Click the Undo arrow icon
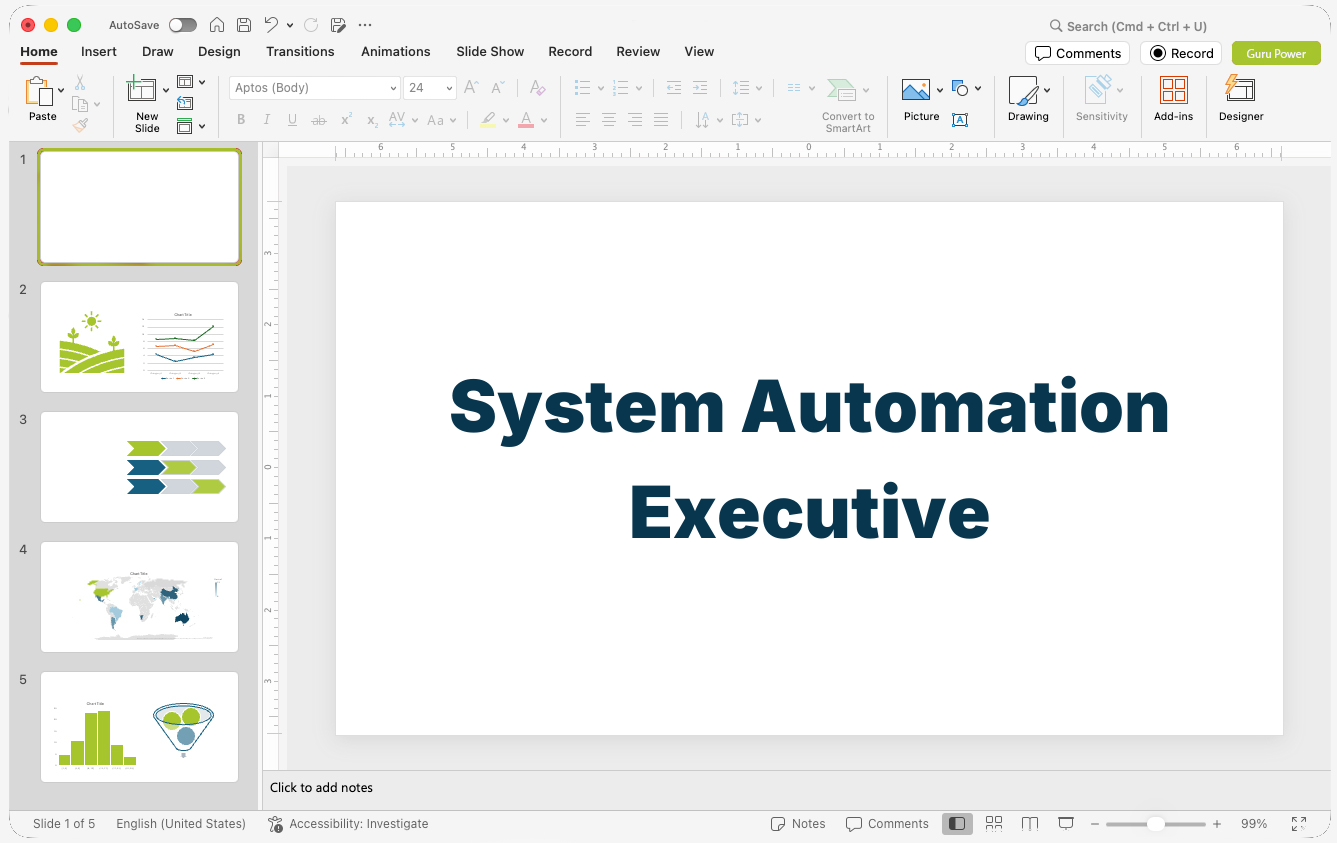The width and height of the screenshot is (1337, 843). coord(271,25)
